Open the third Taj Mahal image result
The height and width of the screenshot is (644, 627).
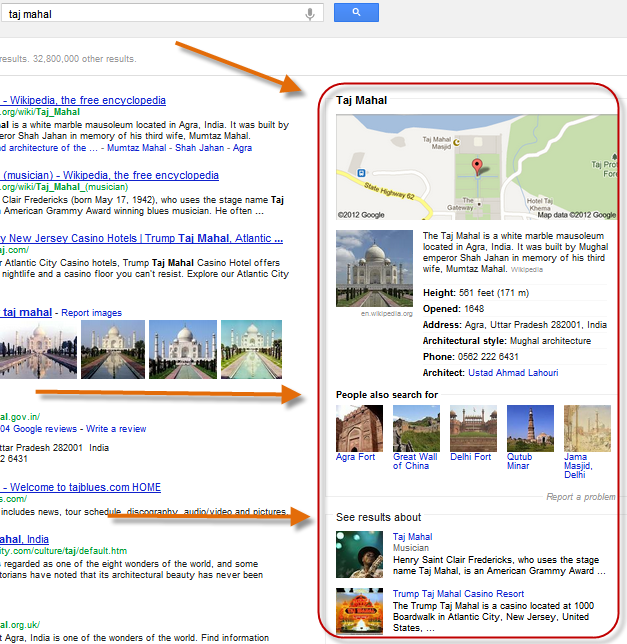(x=183, y=349)
